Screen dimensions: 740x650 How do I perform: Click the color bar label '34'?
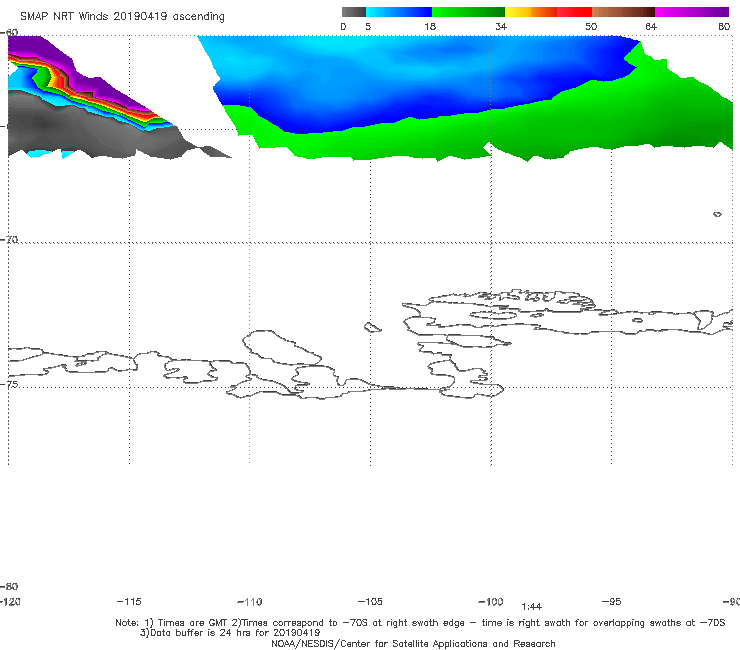click(501, 26)
